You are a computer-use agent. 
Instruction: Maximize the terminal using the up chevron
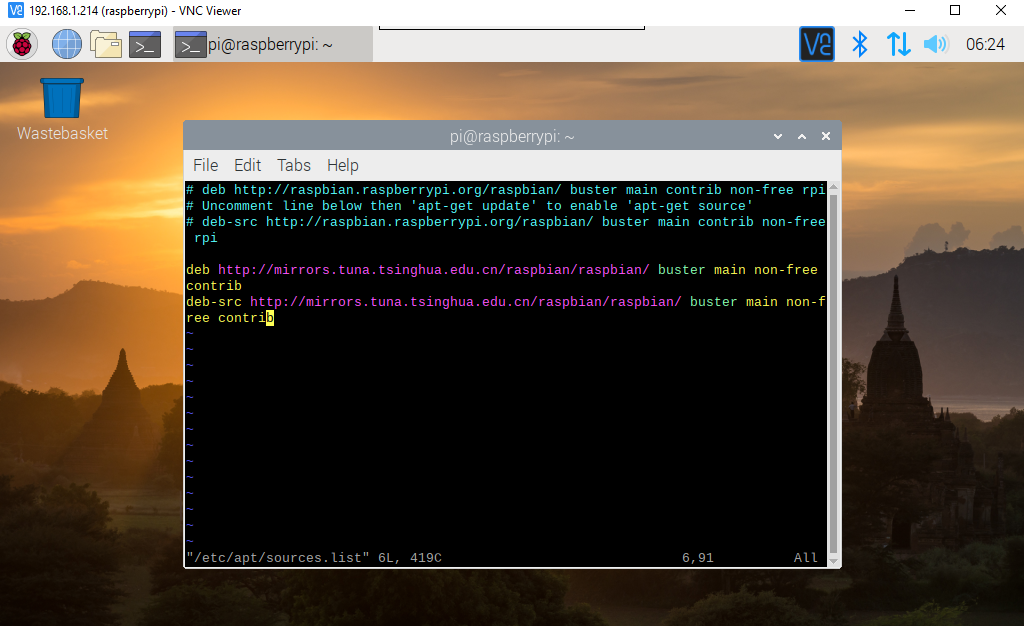[802, 136]
